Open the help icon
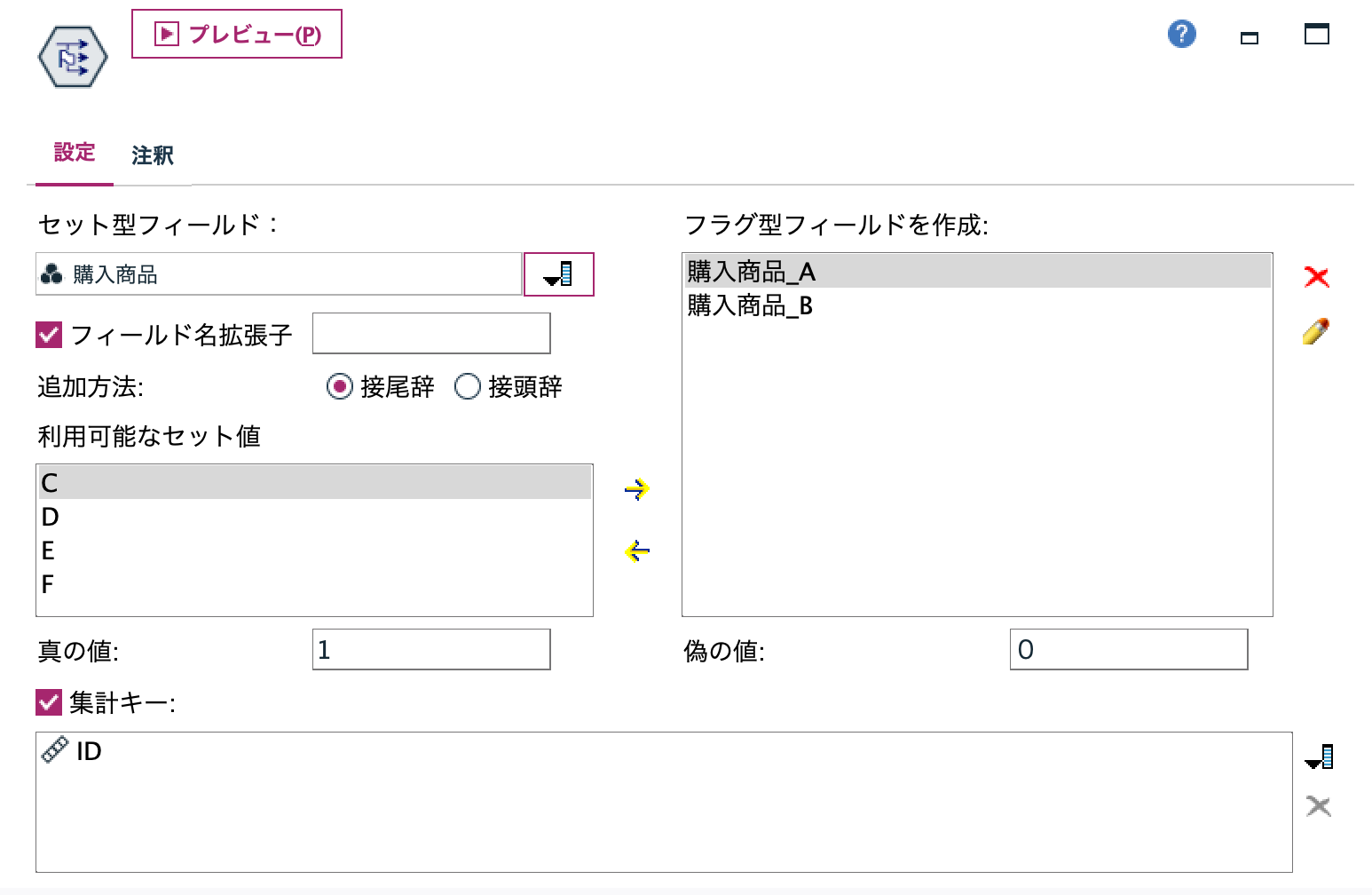This screenshot has height=895, width=1372. 1180,34
